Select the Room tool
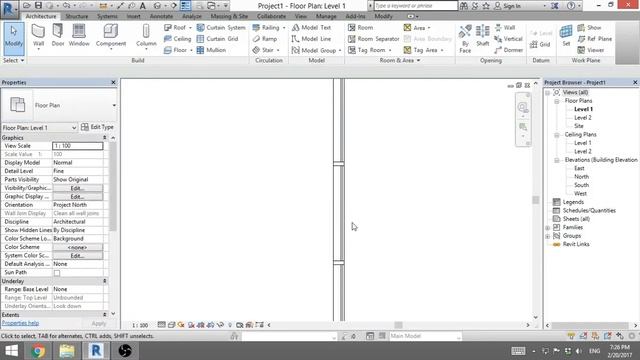Screen dimensions: 640x360 (x=360, y=27)
